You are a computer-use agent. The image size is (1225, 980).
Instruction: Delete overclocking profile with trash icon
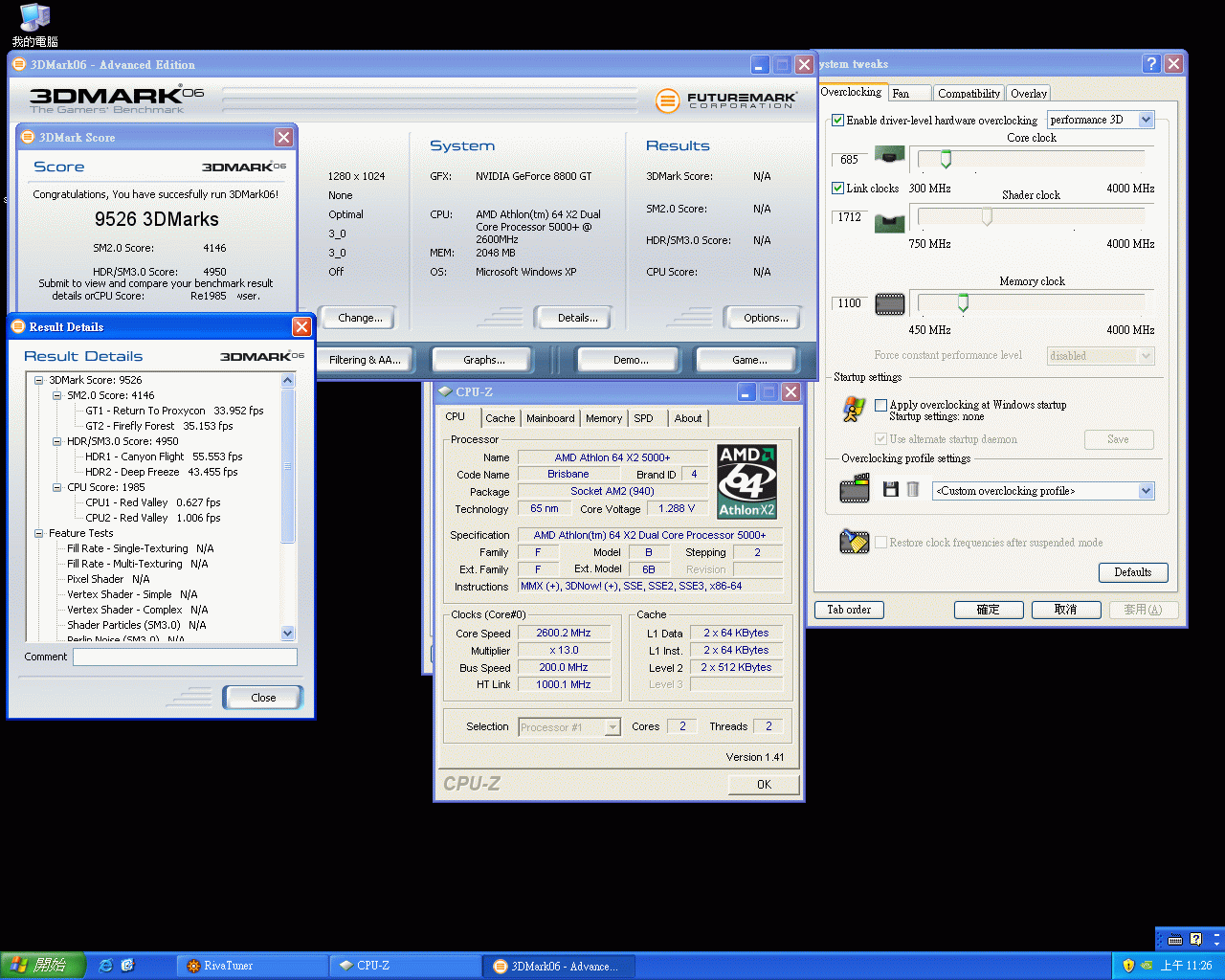[913, 489]
